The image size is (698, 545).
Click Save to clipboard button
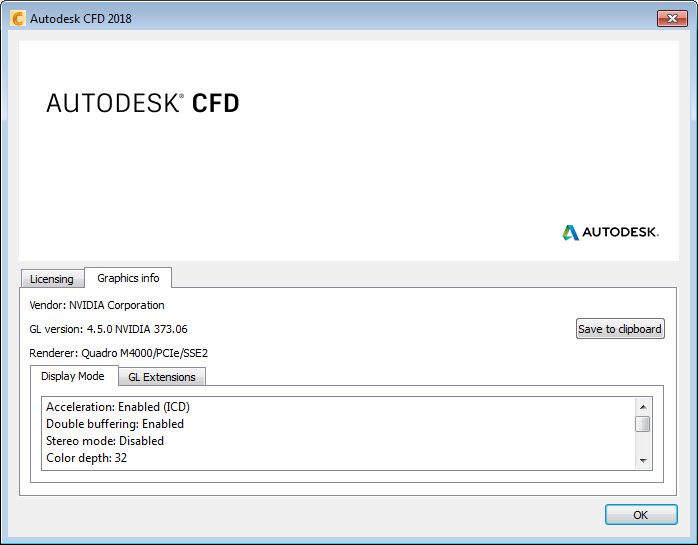pos(620,329)
